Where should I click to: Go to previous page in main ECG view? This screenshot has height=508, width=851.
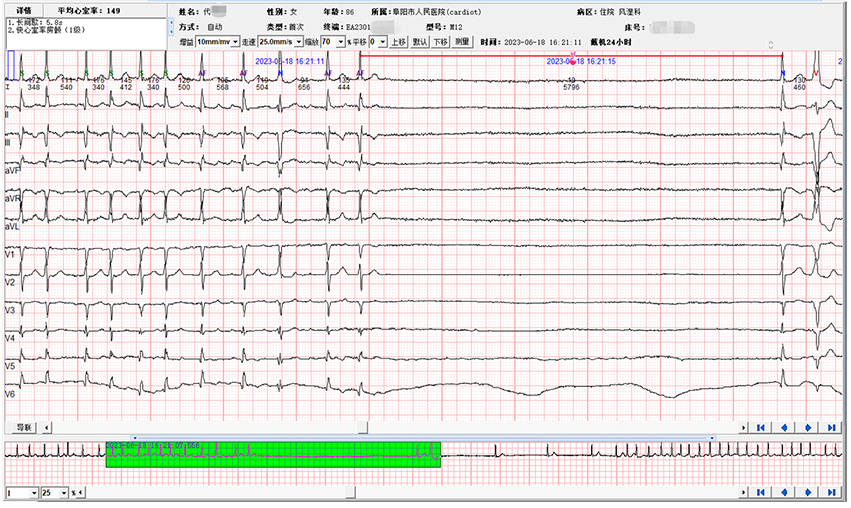coord(784,428)
